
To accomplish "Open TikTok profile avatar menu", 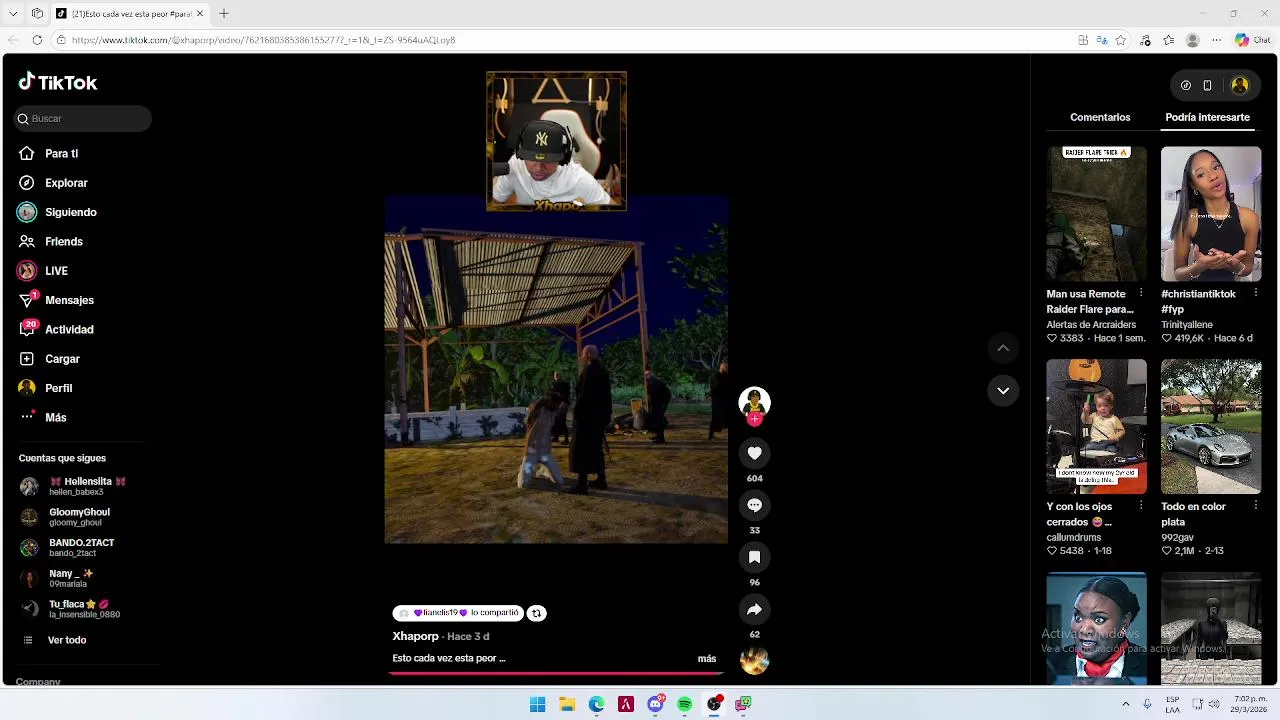I will tap(1240, 86).
